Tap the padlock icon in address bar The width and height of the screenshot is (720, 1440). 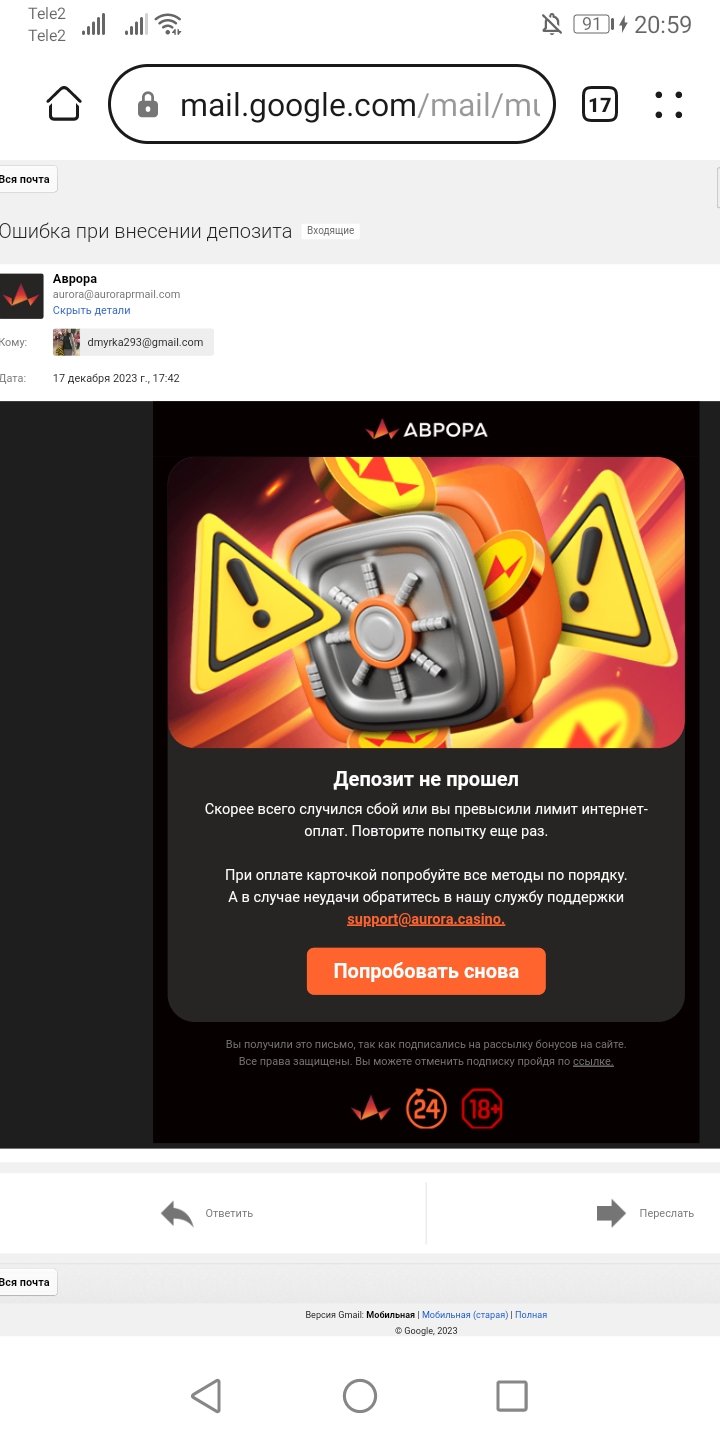pos(148,105)
